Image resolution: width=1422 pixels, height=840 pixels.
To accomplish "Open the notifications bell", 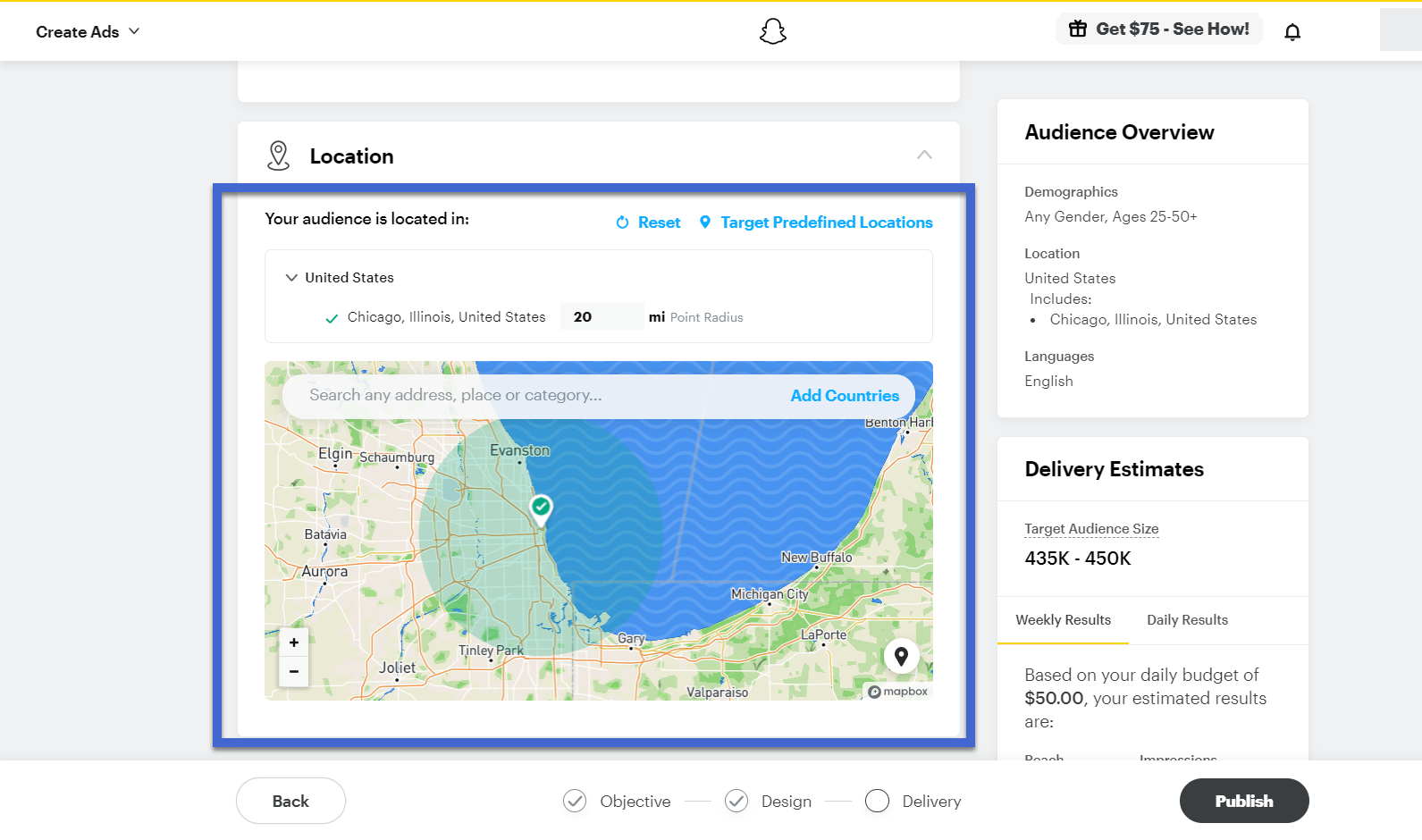I will pyautogui.click(x=1292, y=33).
